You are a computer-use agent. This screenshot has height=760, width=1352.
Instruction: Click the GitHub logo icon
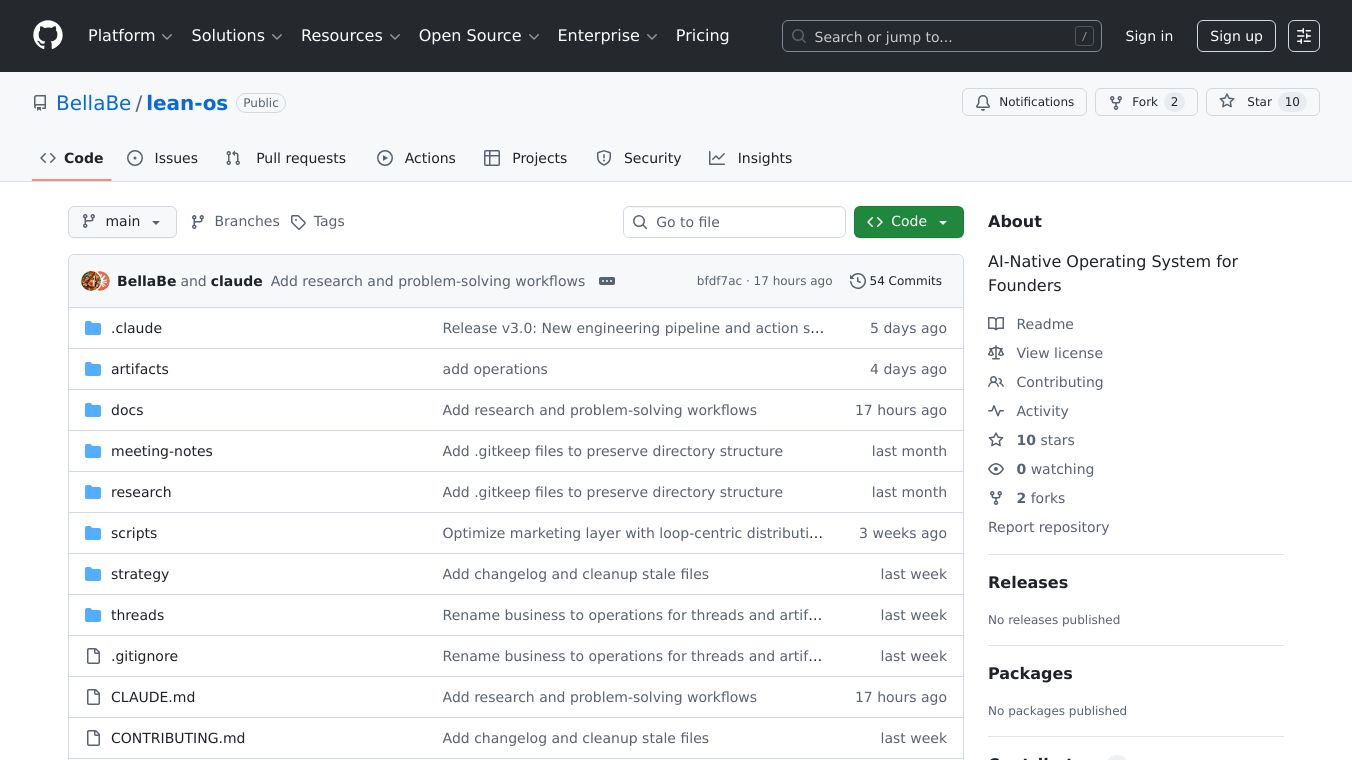point(48,36)
